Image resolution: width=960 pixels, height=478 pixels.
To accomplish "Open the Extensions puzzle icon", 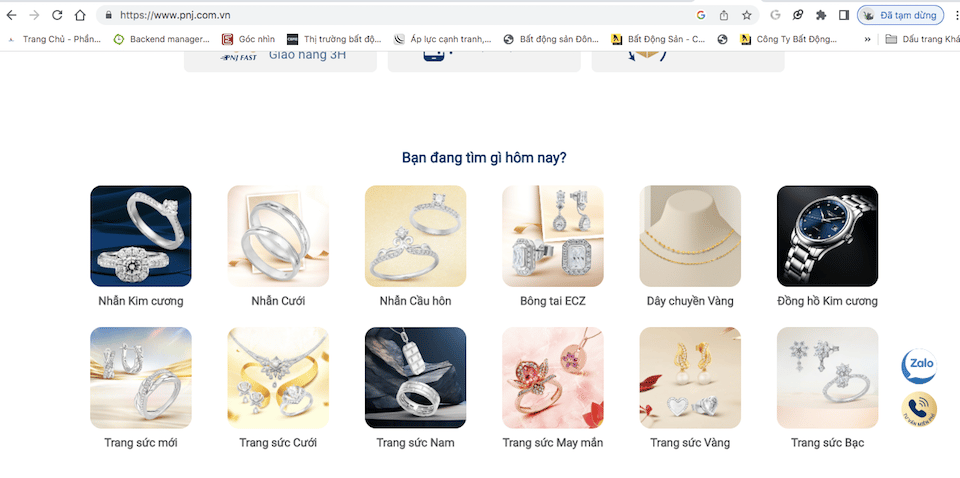I will point(821,15).
